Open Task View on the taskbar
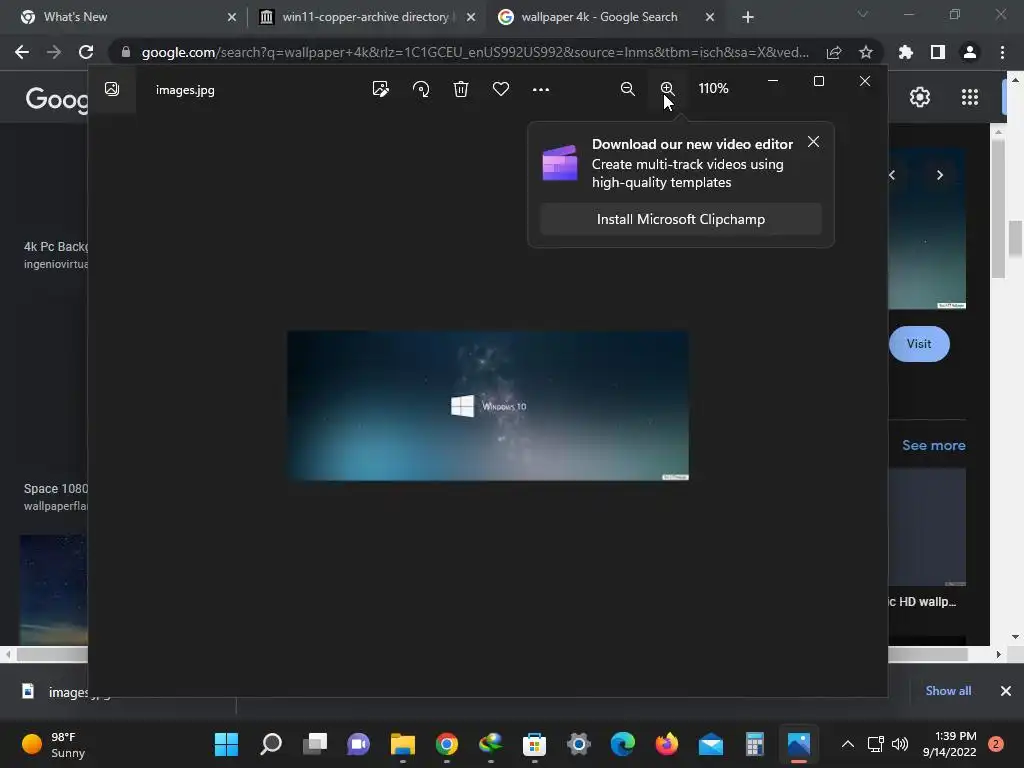The height and width of the screenshot is (768, 1024). pyautogui.click(x=315, y=744)
